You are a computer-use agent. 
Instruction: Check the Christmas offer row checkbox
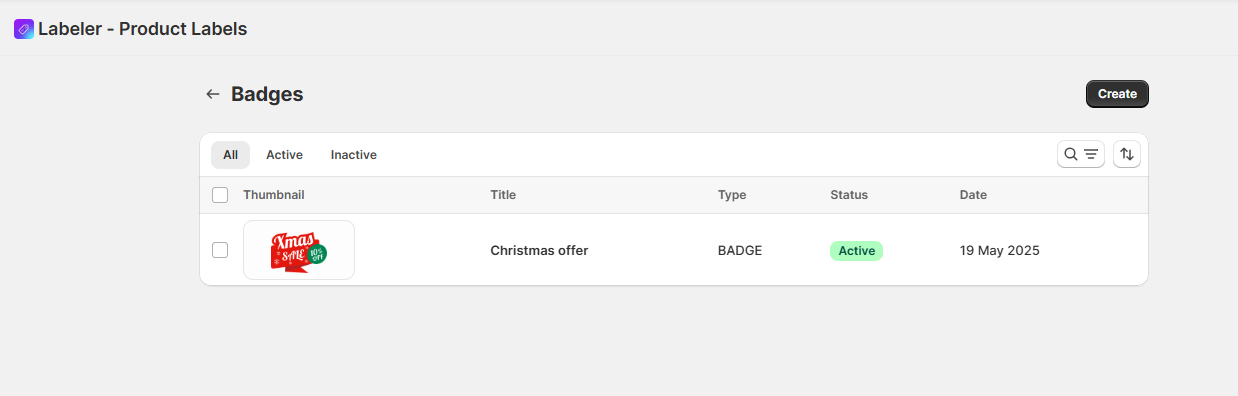pyautogui.click(x=220, y=250)
